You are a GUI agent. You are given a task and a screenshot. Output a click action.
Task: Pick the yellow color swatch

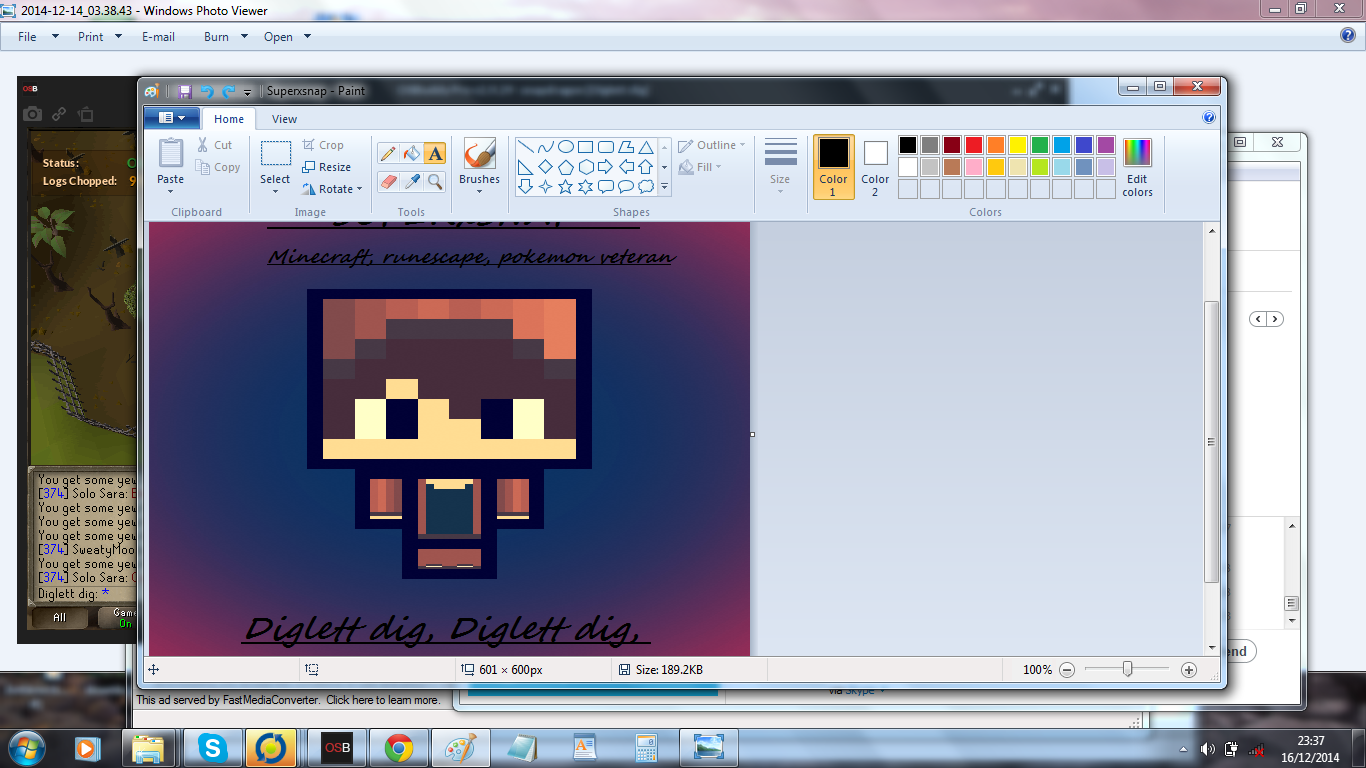point(1017,145)
